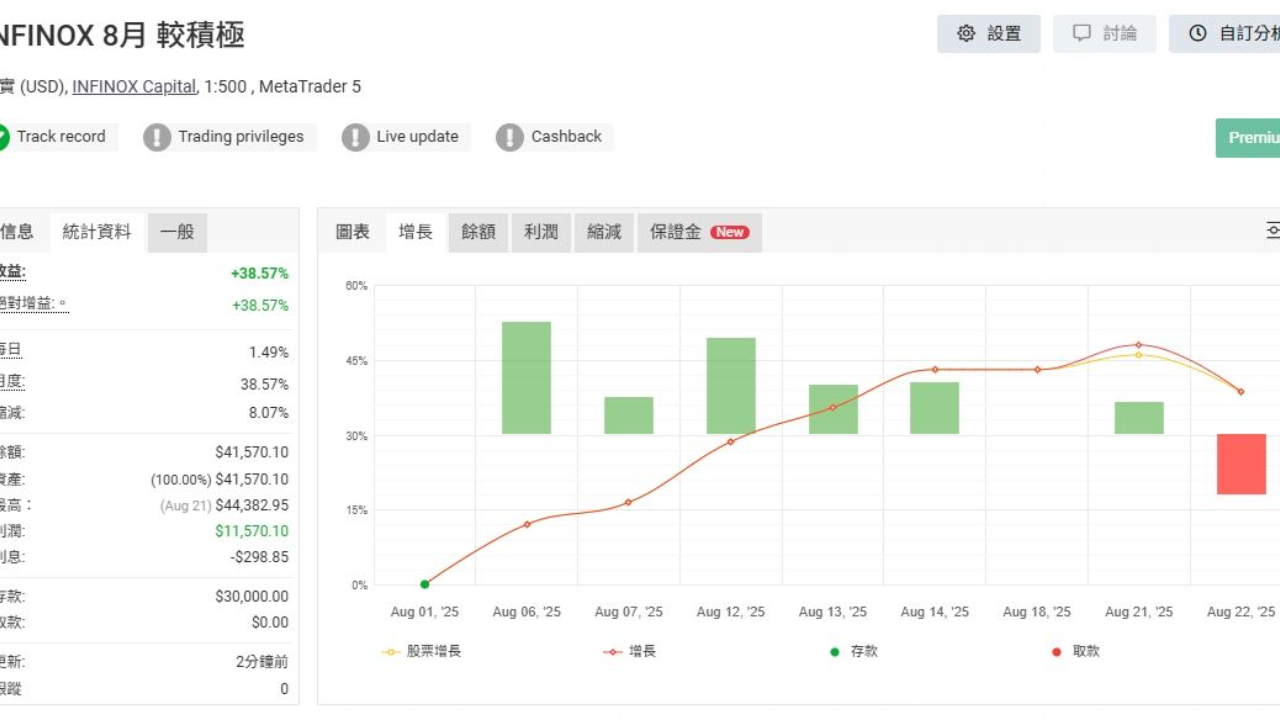Click the green profit value $11,570.10
The image size is (1280, 720).
pyautogui.click(x=252, y=531)
